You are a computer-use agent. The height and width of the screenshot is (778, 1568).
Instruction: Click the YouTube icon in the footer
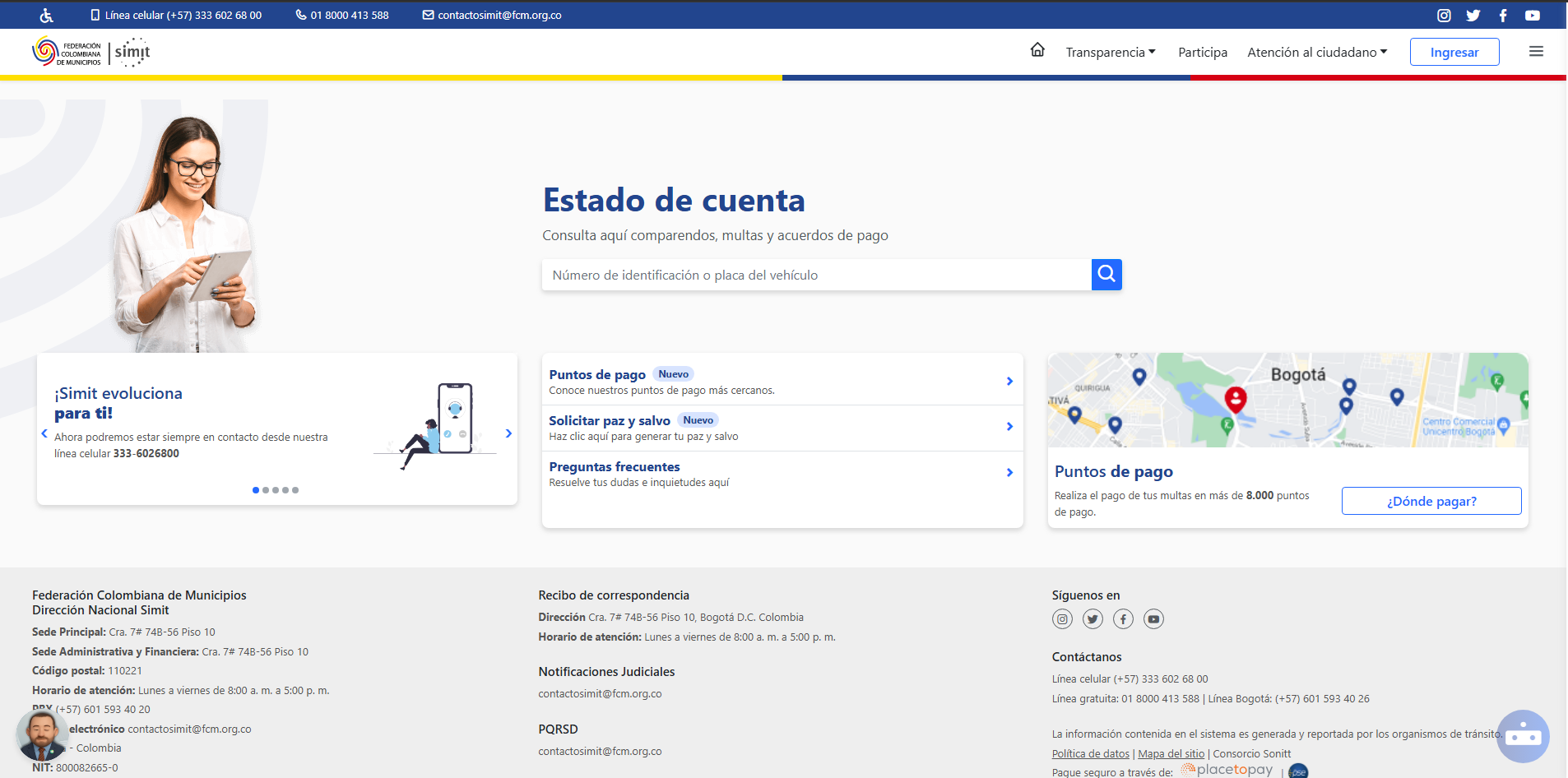(1153, 619)
